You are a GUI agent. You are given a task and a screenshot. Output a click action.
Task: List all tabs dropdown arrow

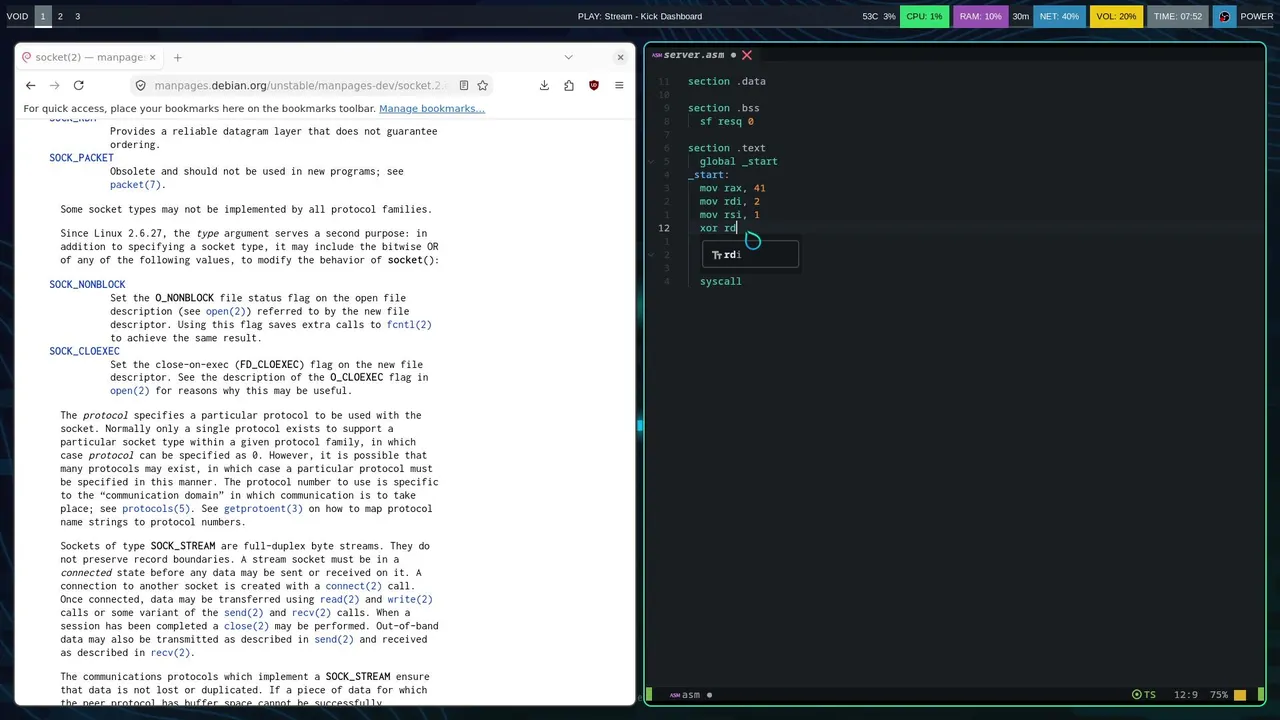(568, 57)
